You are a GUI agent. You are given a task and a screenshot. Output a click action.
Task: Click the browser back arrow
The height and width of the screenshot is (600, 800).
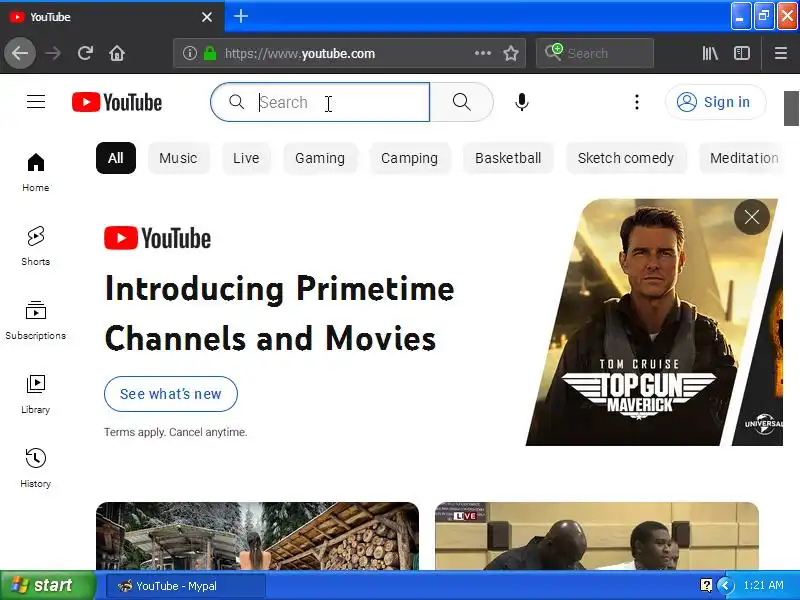[x=20, y=53]
